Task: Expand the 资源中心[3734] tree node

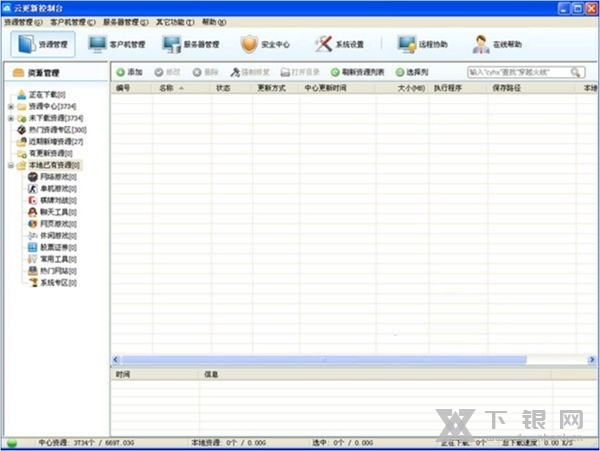Action: [x=10, y=106]
